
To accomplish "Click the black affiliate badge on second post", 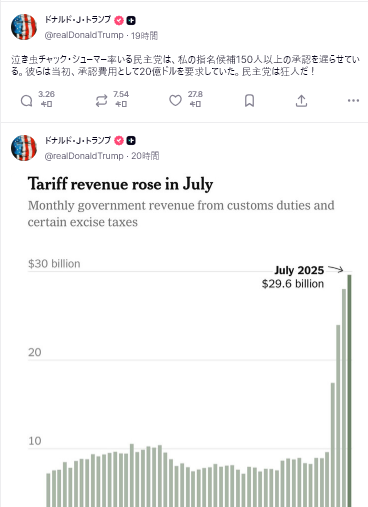I will pyautogui.click(x=131, y=141).
